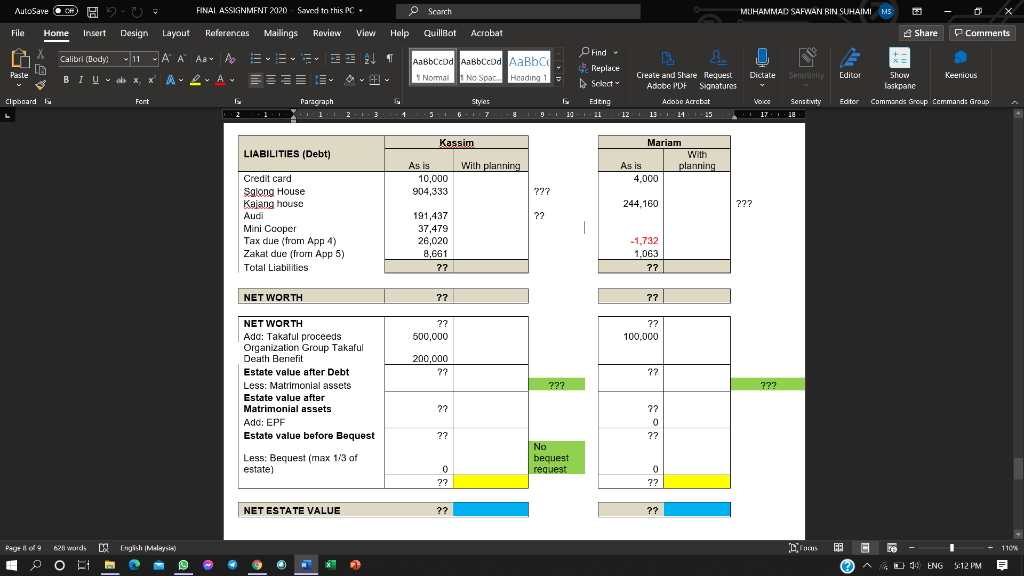The image size is (1024, 576).
Task: Switch to the Review tab
Action: (x=327, y=33)
